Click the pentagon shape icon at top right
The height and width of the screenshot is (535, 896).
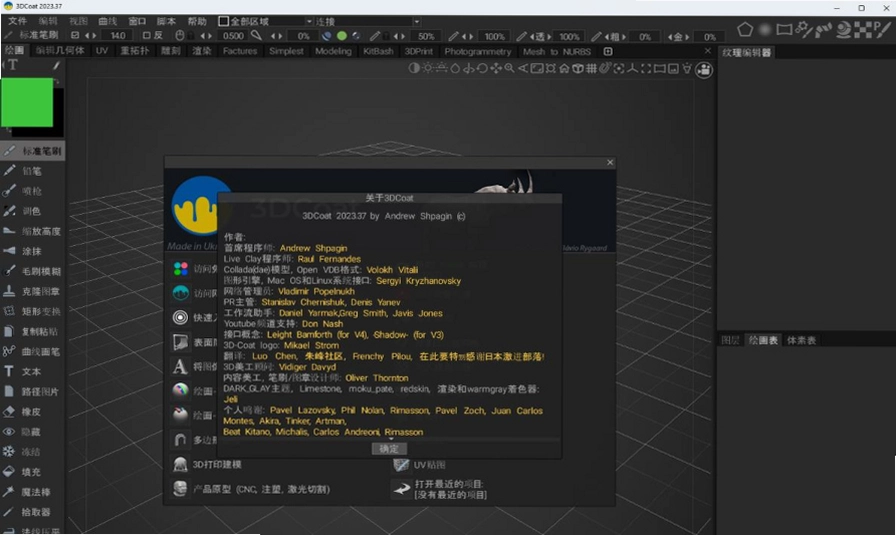pos(745,29)
